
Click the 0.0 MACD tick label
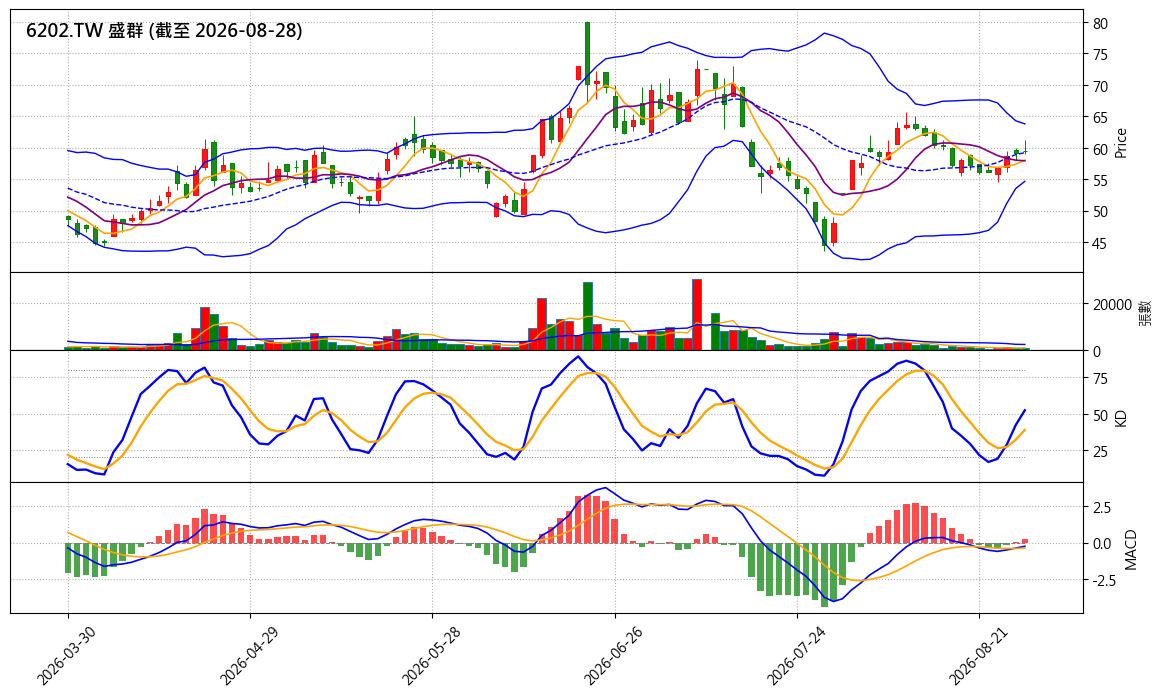pyautogui.click(x=1102, y=544)
